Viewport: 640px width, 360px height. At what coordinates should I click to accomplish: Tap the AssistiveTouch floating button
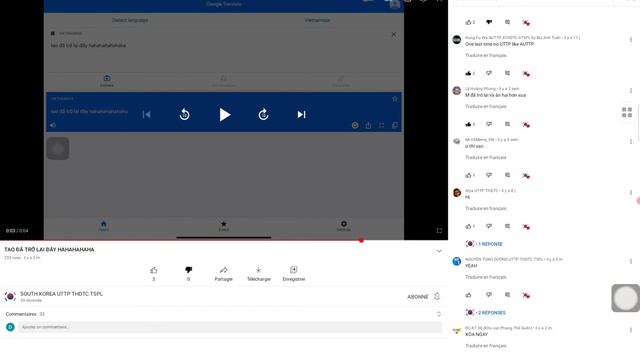(x=625, y=298)
